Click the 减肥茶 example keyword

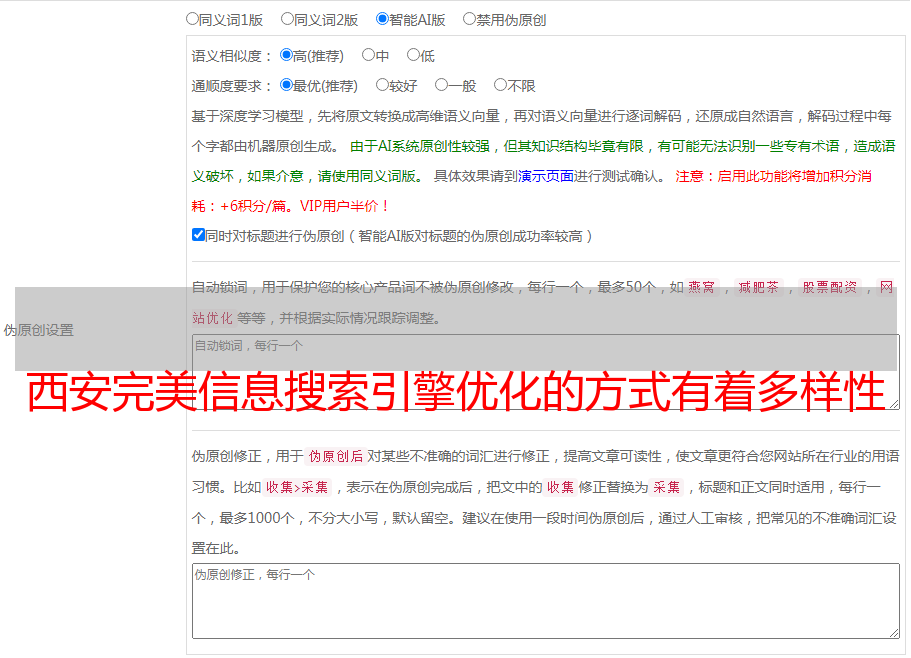point(758,287)
